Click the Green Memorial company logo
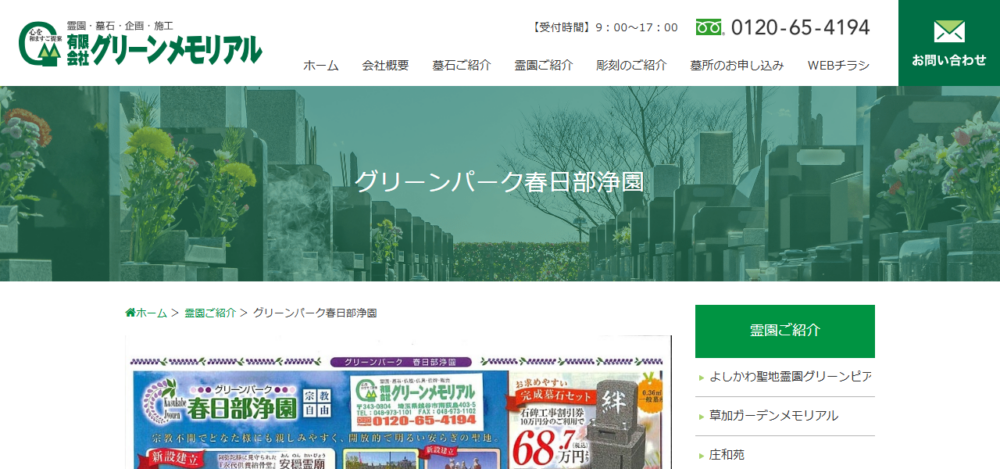 (140, 43)
